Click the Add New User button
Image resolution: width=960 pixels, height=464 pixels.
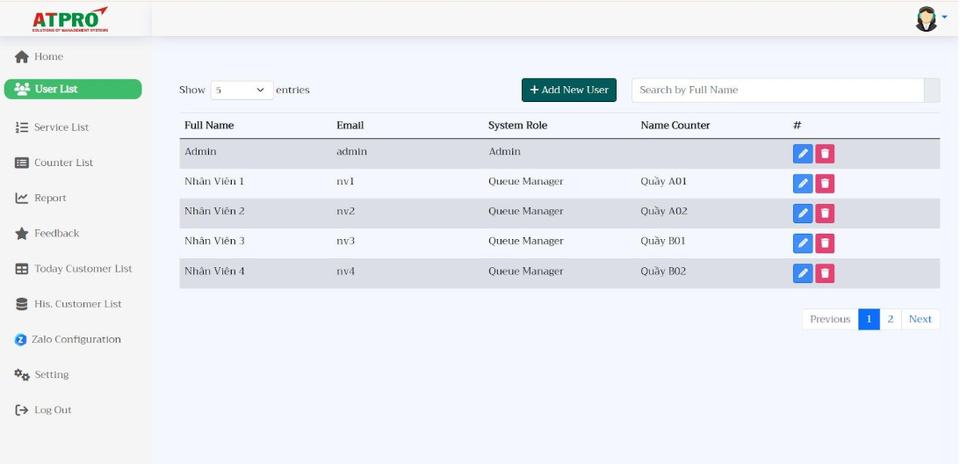click(569, 90)
